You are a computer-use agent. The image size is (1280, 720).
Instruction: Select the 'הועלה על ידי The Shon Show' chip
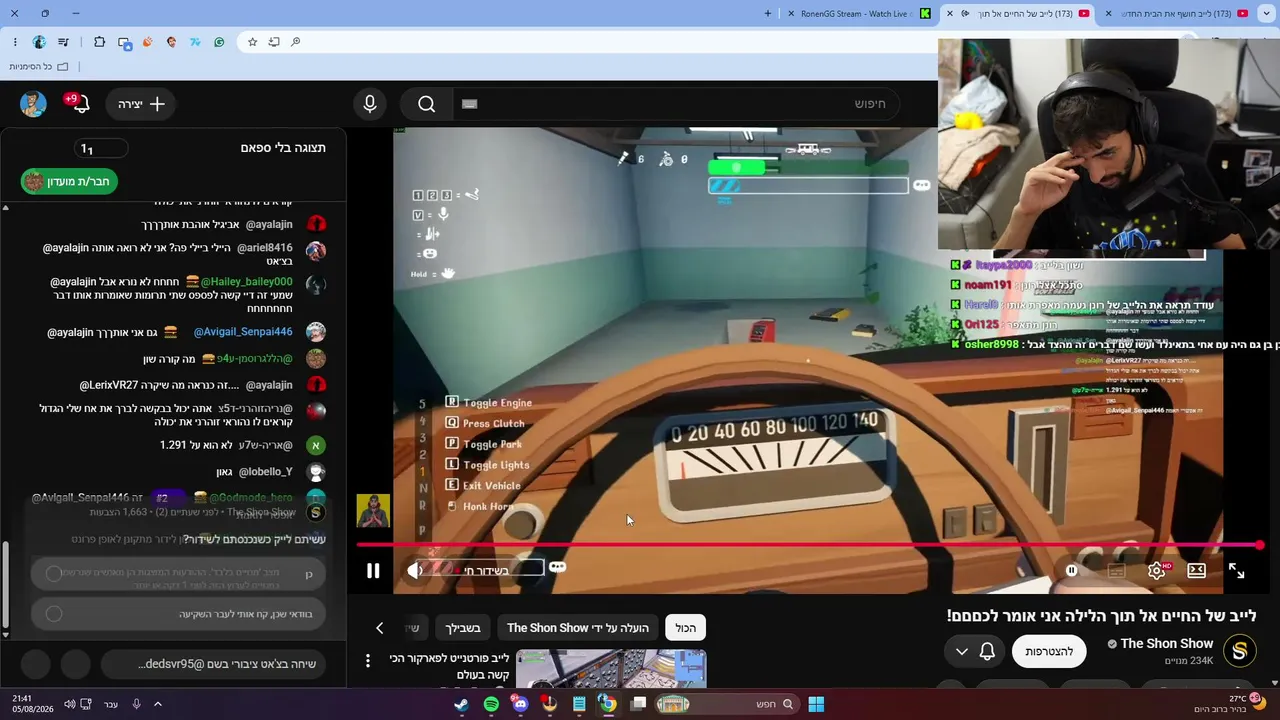pos(578,628)
